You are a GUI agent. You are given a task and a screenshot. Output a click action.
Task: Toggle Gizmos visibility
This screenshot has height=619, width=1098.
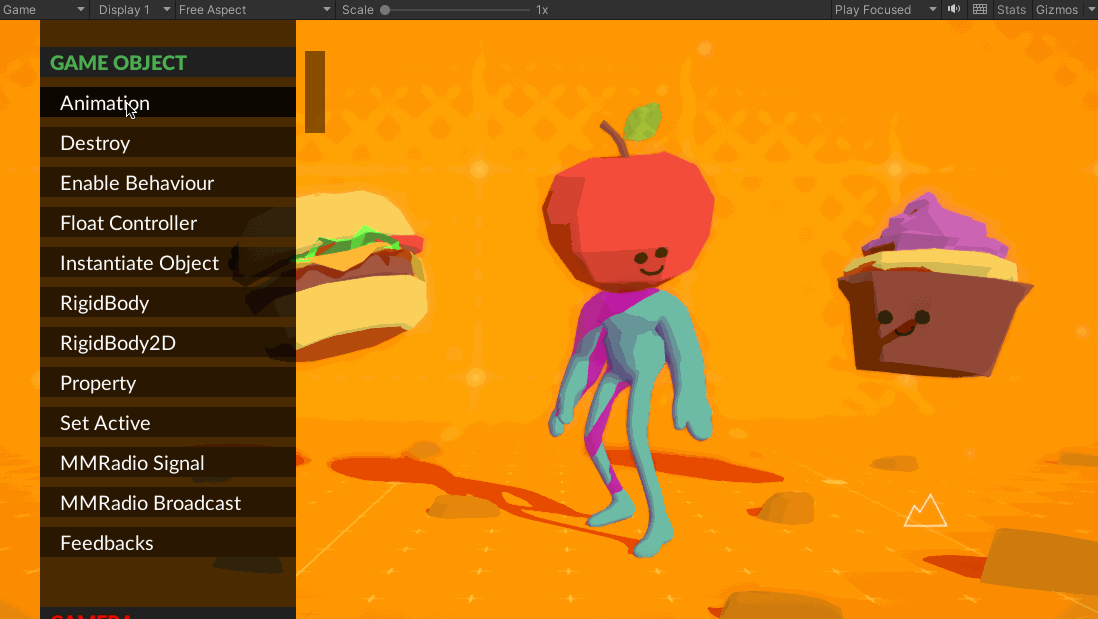[1056, 9]
